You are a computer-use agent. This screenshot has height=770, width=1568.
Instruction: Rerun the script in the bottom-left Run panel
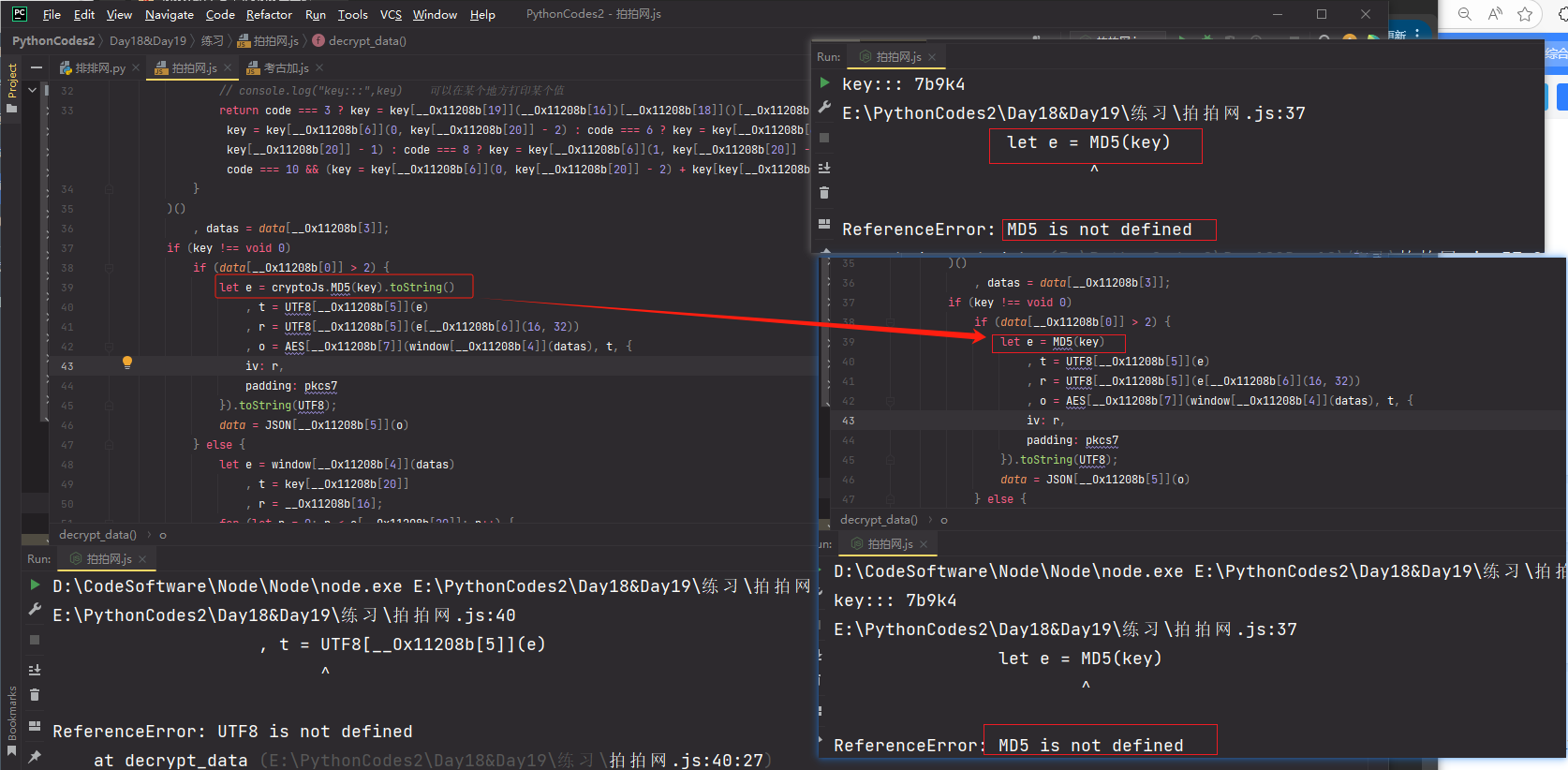(35, 585)
